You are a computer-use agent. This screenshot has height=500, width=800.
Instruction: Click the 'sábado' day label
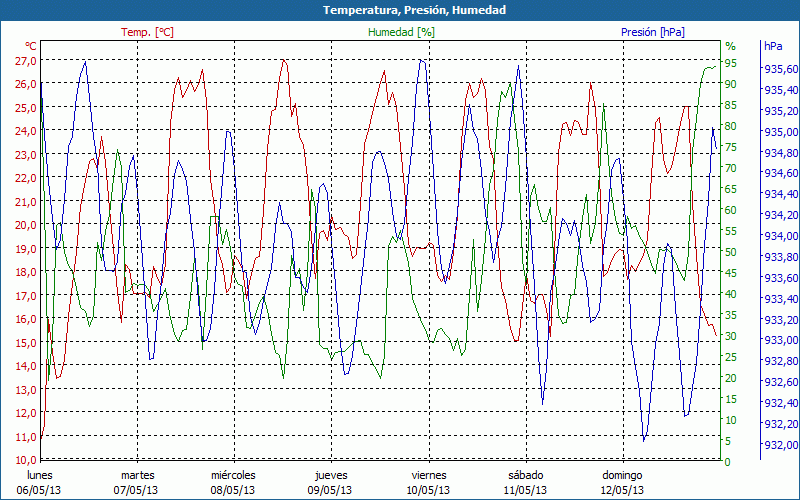[x=525, y=475]
